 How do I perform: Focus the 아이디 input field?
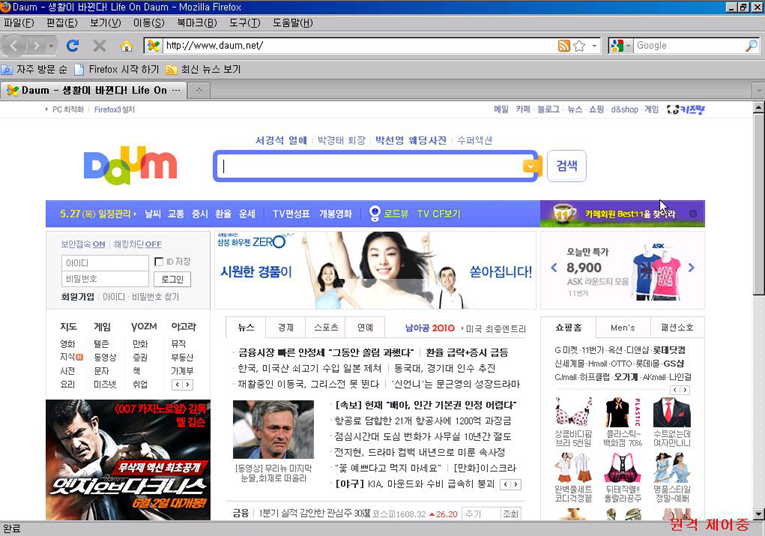point(105,263)
